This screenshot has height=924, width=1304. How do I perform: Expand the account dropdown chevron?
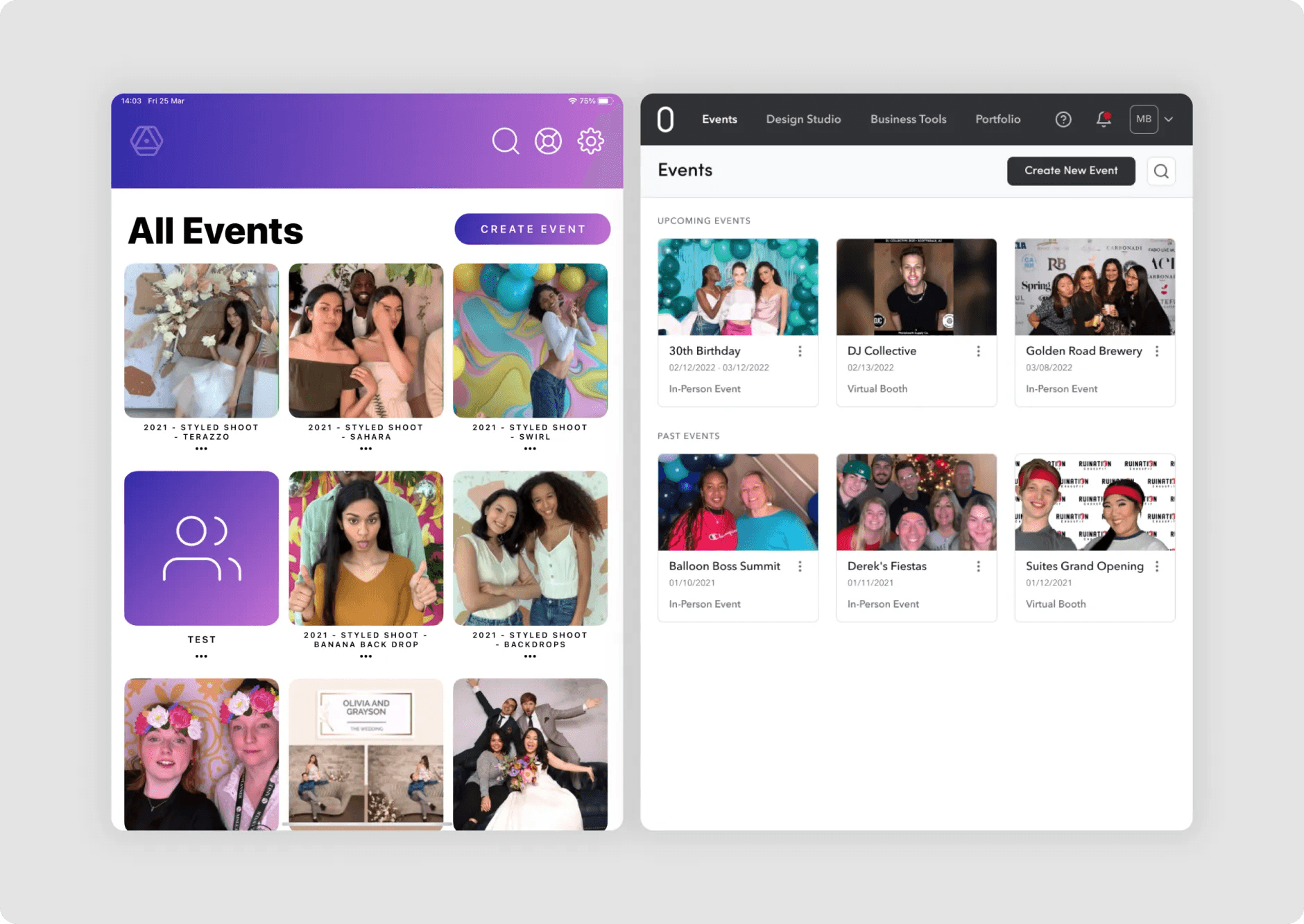pos(1169,119)
